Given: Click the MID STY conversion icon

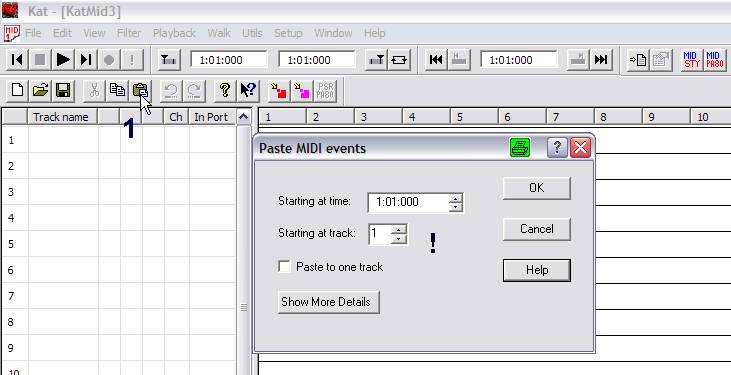Looking at the screenshot, I should 692,60.
